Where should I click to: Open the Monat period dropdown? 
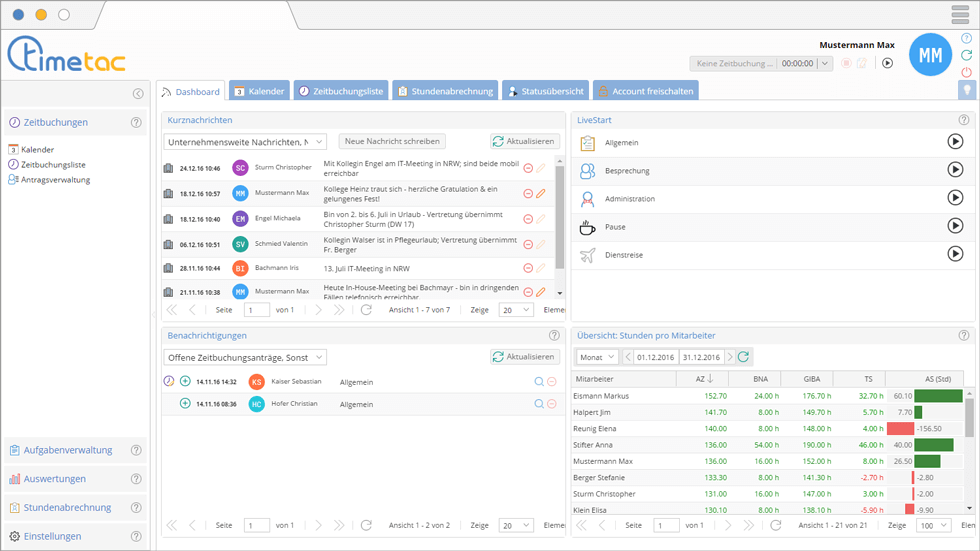(x=597, y=357)
